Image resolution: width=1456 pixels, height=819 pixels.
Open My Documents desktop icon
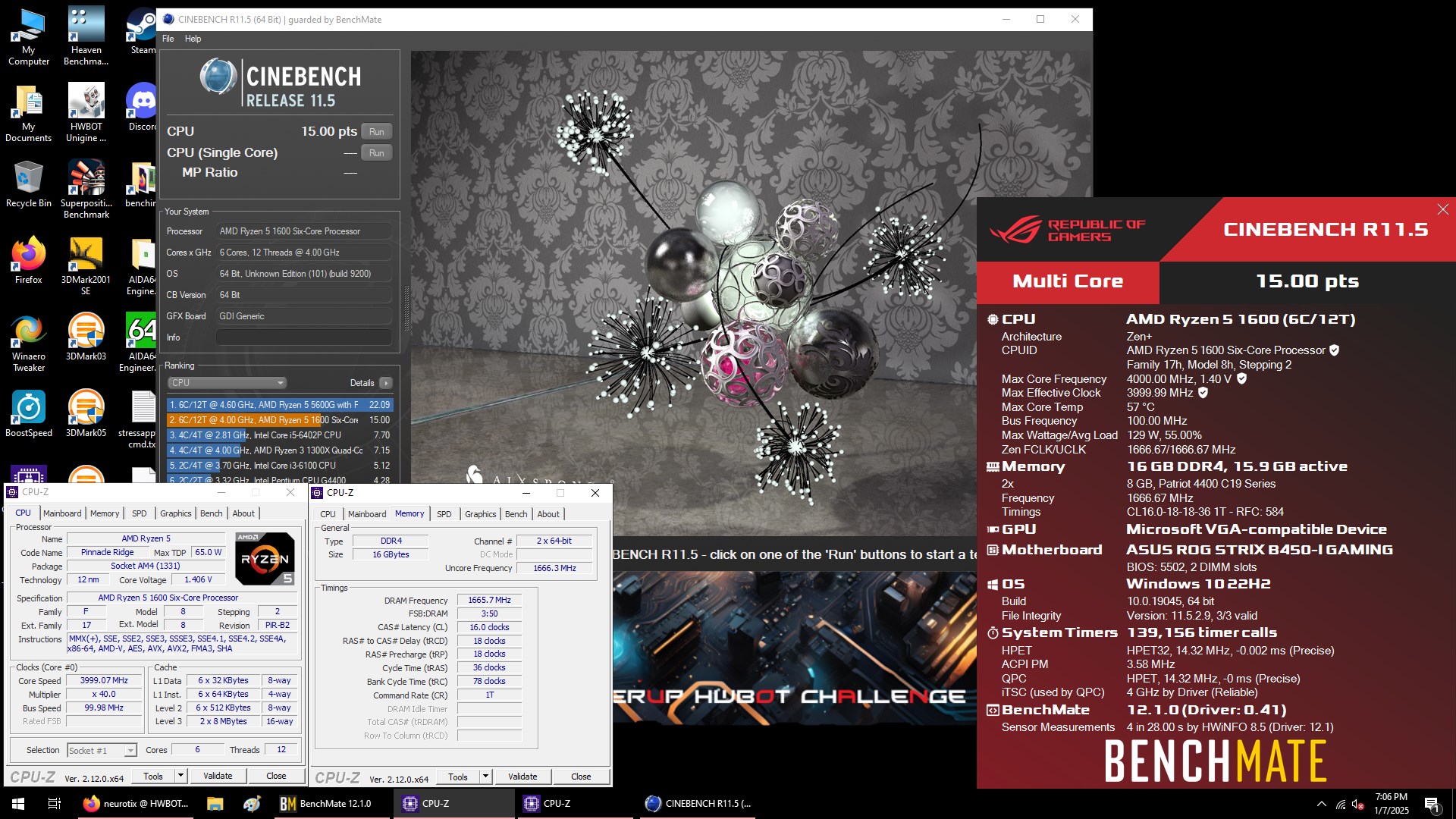(29, 113)
